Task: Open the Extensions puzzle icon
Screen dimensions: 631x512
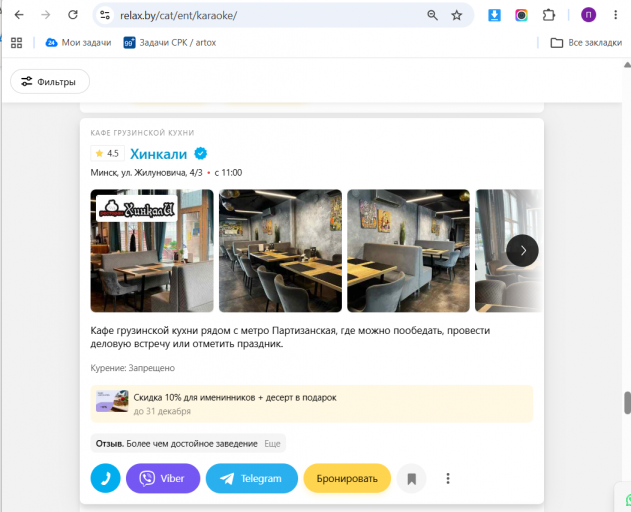Action: (x=549, y=15)
